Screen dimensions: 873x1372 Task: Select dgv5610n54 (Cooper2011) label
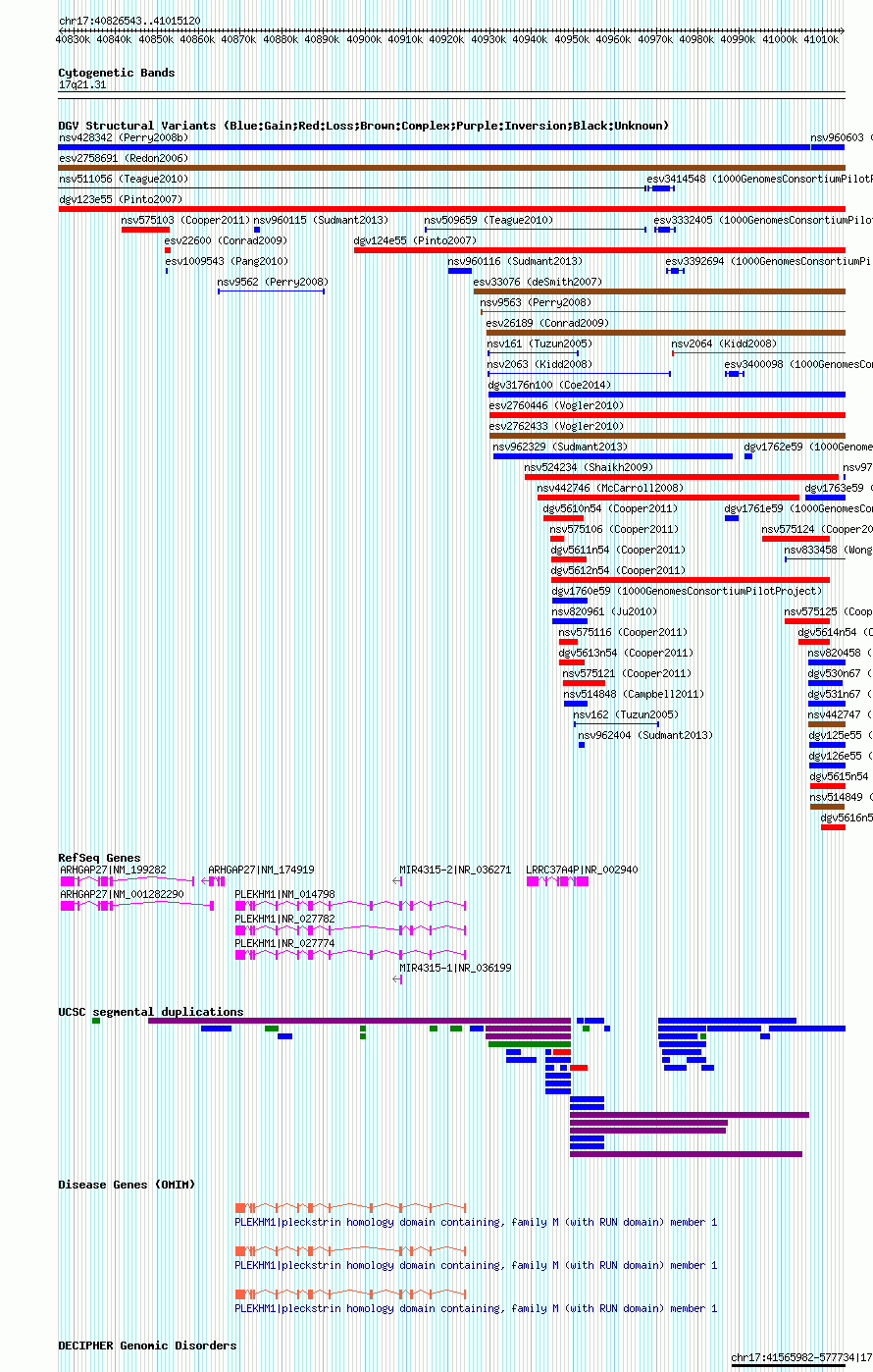(x=610, y=509)
